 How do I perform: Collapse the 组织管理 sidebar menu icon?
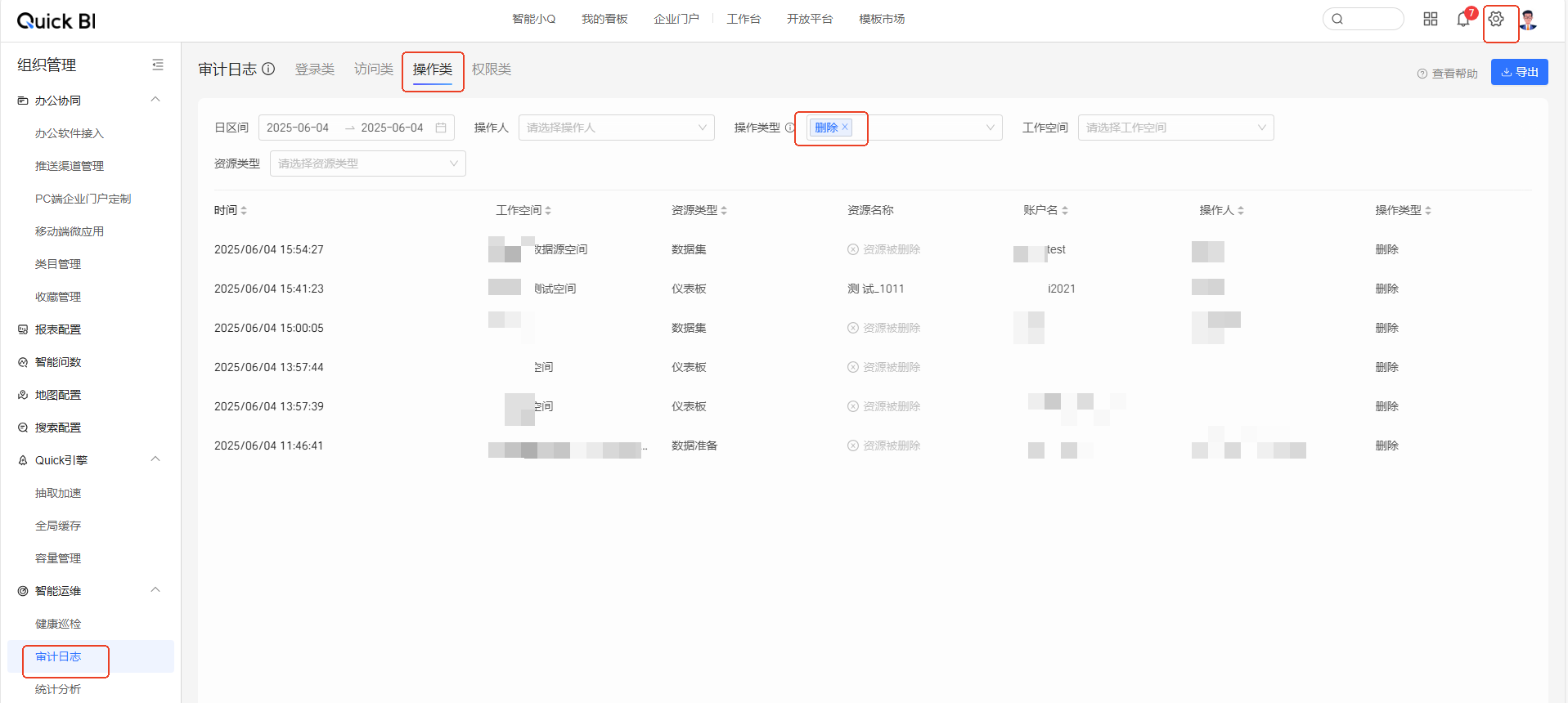click(158, 65)
